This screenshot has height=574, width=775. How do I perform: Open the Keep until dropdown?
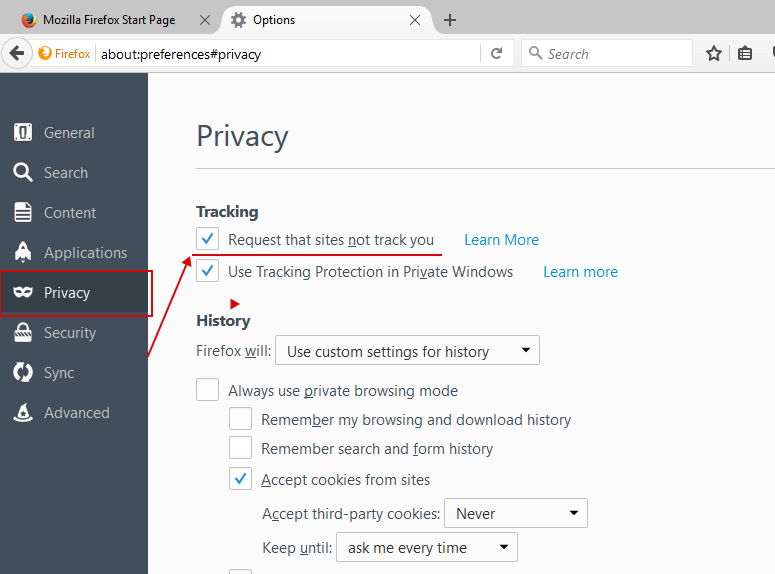tap(426, 548)
